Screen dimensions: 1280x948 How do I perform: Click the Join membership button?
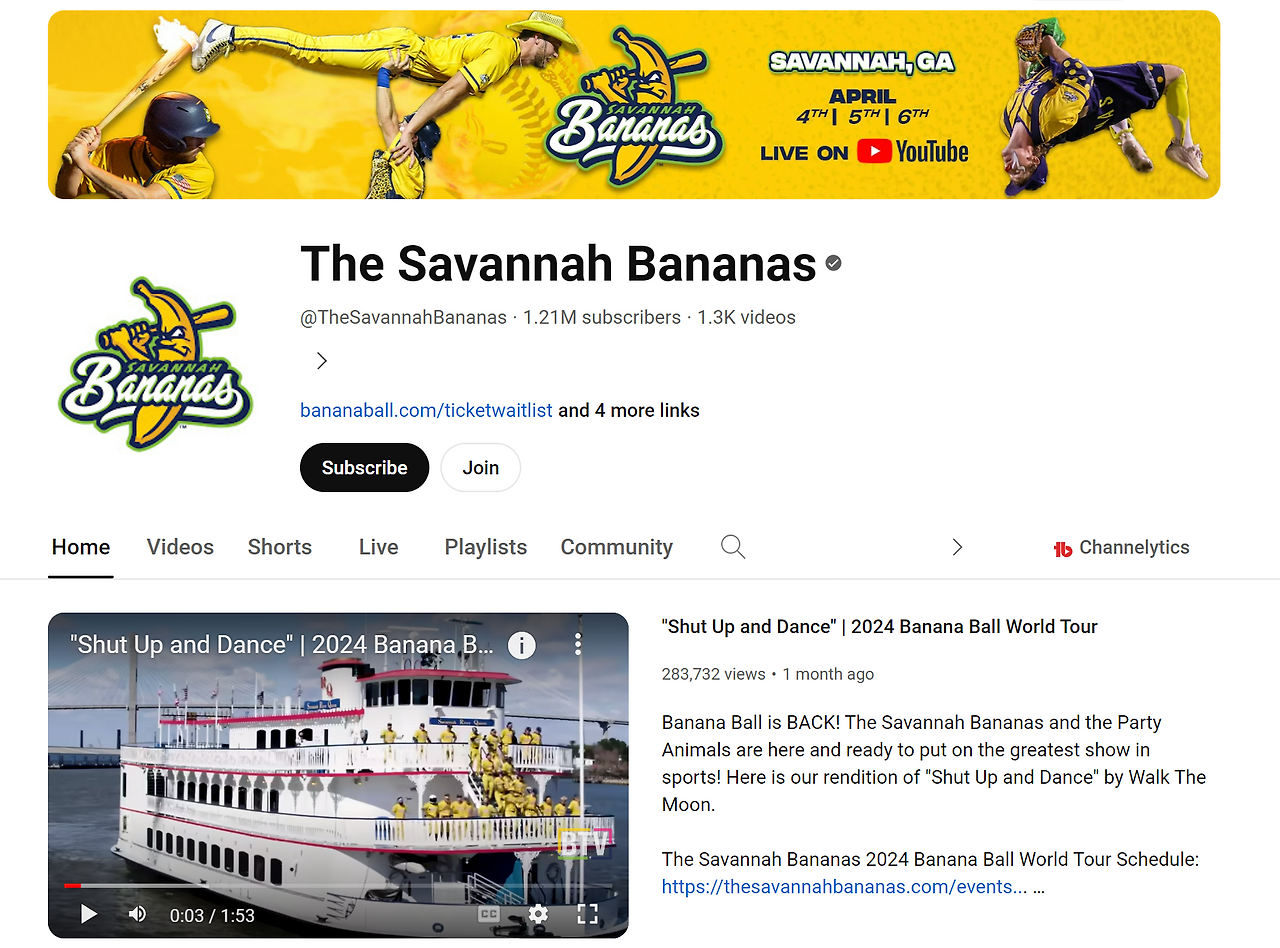tap(480, 467)
